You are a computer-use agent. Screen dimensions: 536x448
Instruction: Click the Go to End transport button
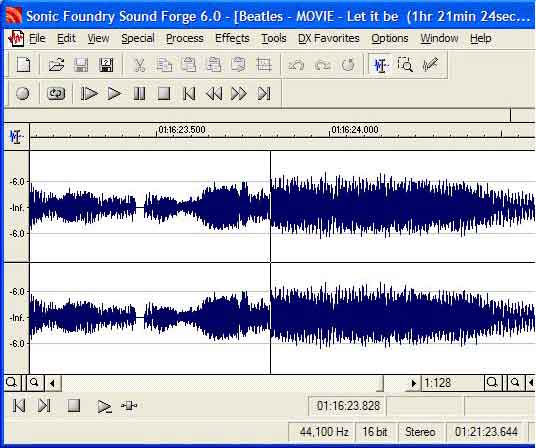click(x=264, y=93)
